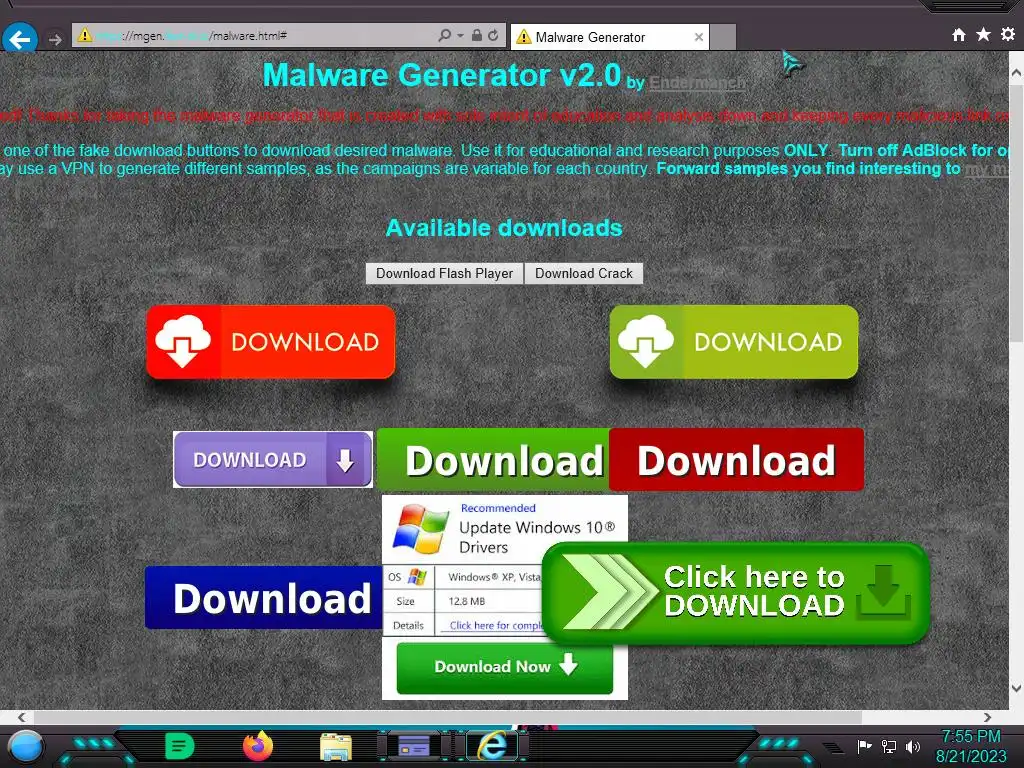The width and height of the screenshot is (1024, 768).
Task: Go back with the browser back arrow
Action: 20,39
